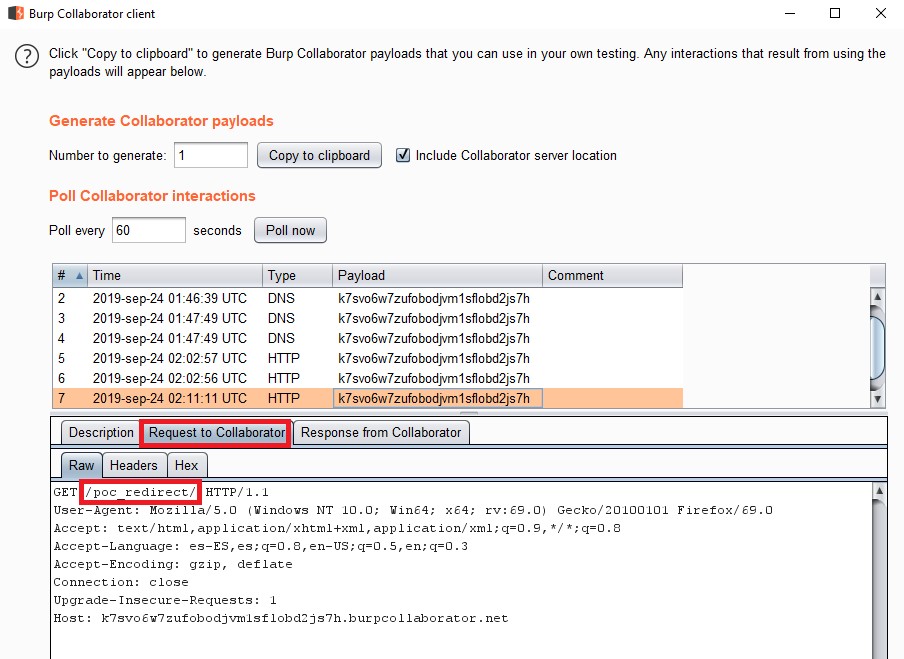The width and height of the screenshot is (904, 659).
Task: Open Response from Collaborator tab
Action: coord(381,432)
